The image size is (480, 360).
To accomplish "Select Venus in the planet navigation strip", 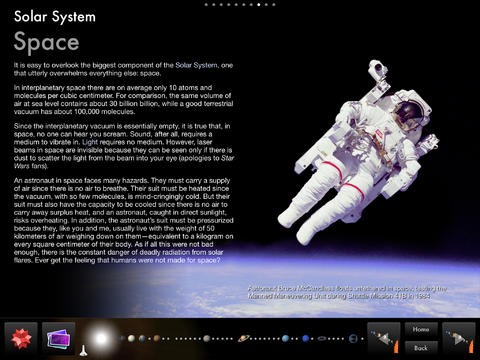I will pyautogui.click(x=131, y=338).
